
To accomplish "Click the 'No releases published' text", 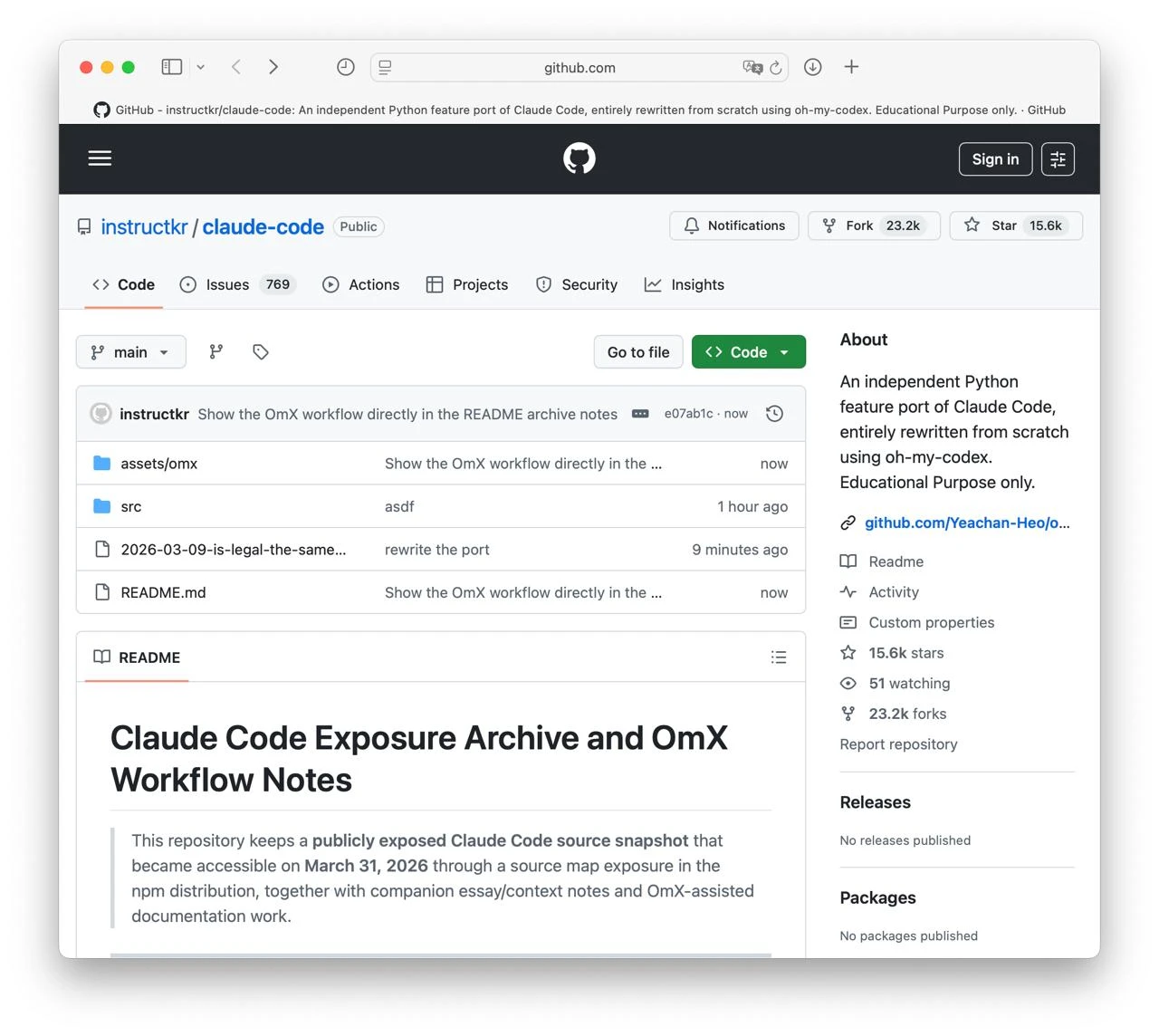I will (905, 840).
